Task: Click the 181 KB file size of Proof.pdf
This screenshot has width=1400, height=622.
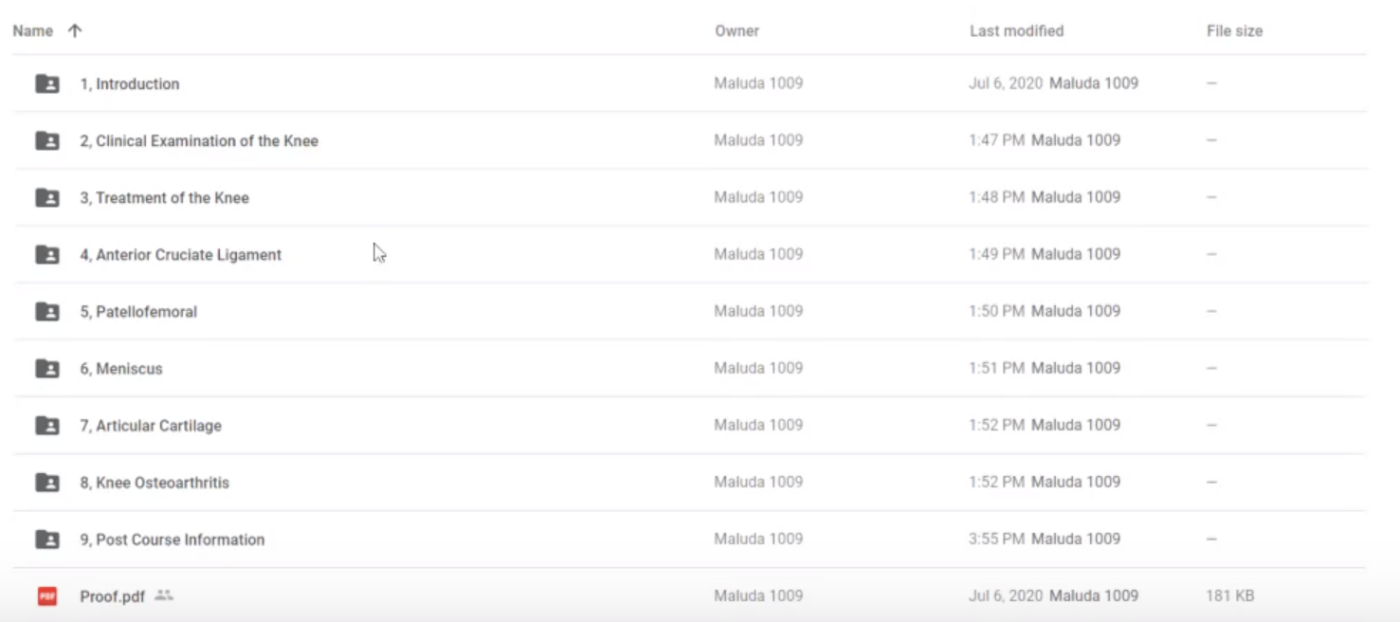Action: [x=1230, y=596]
